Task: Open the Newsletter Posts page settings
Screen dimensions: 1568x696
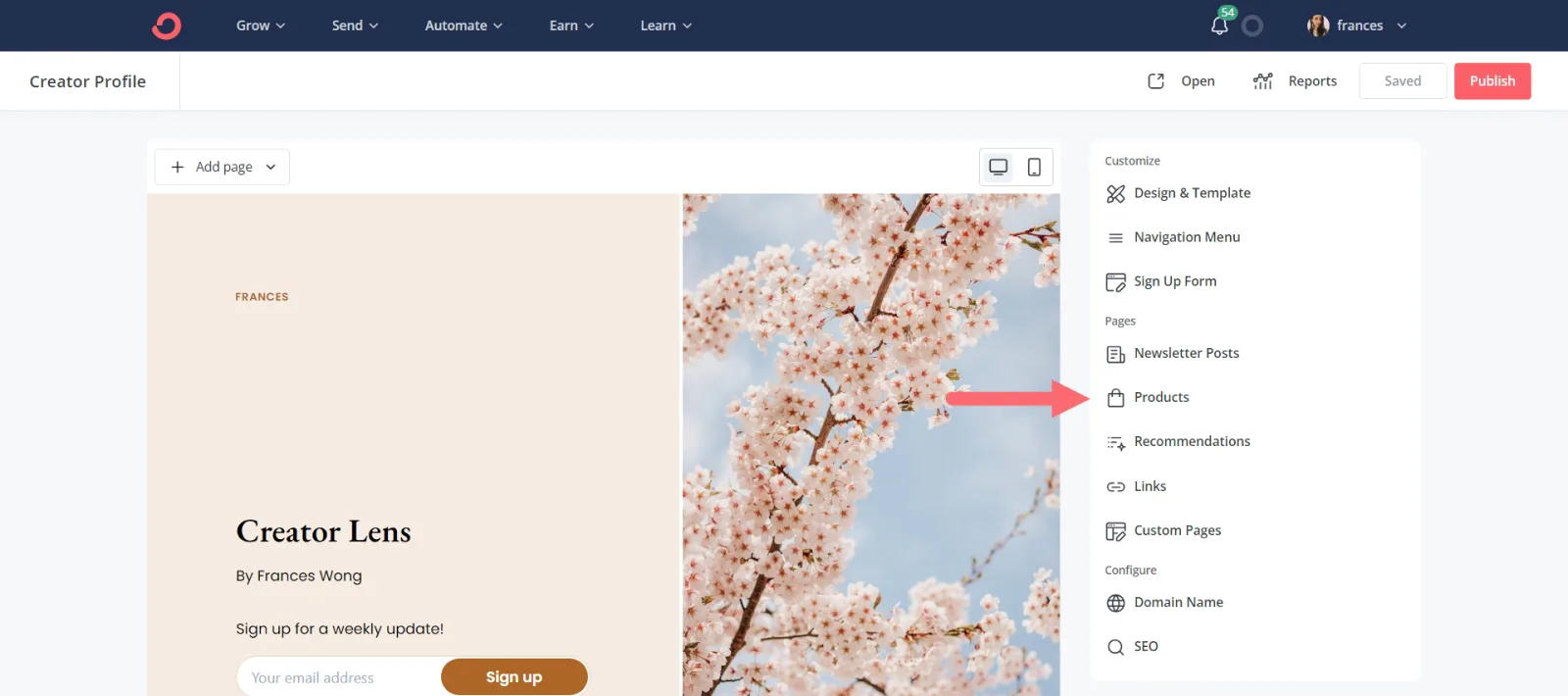Action: point(1186,353)
